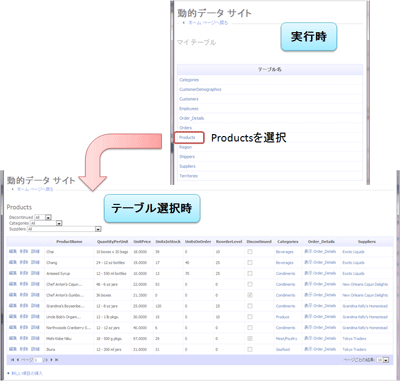Open Suppliers table in table list
400x381 pixels.
point(187,166)
